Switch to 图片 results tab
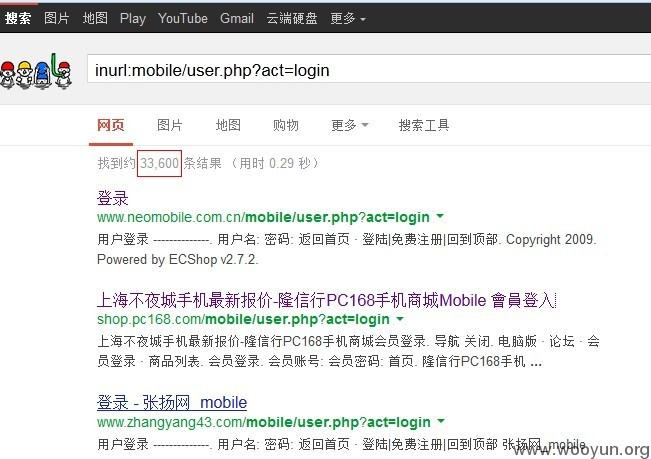 tap(170, 125)
